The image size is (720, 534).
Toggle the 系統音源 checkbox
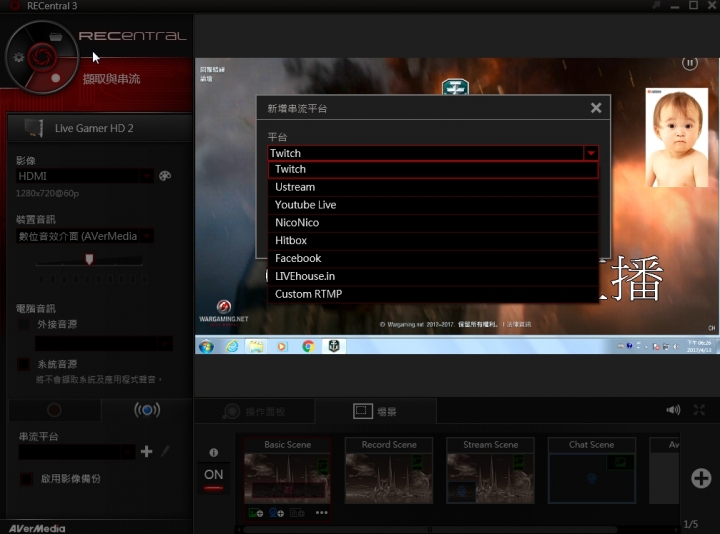23,364
